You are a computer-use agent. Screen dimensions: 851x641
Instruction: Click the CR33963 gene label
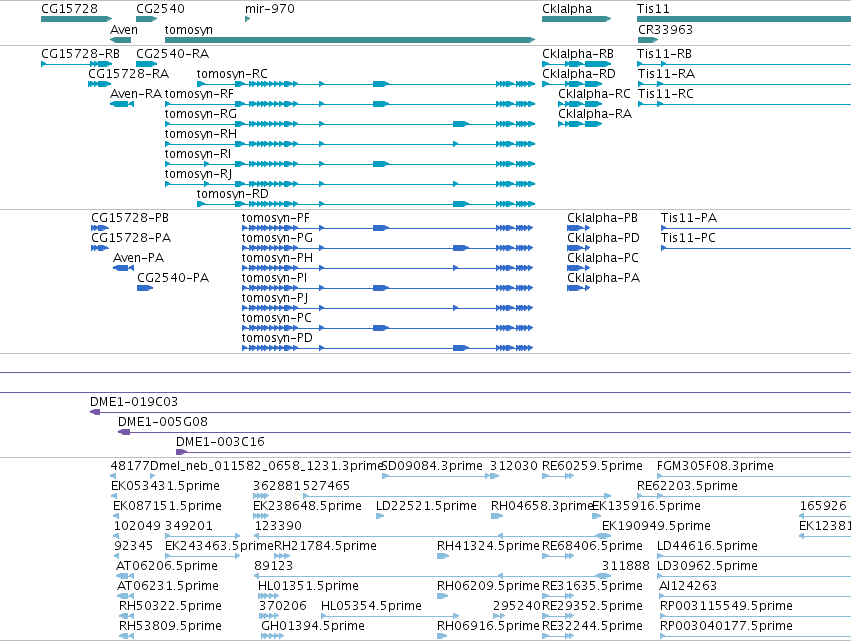665,30
